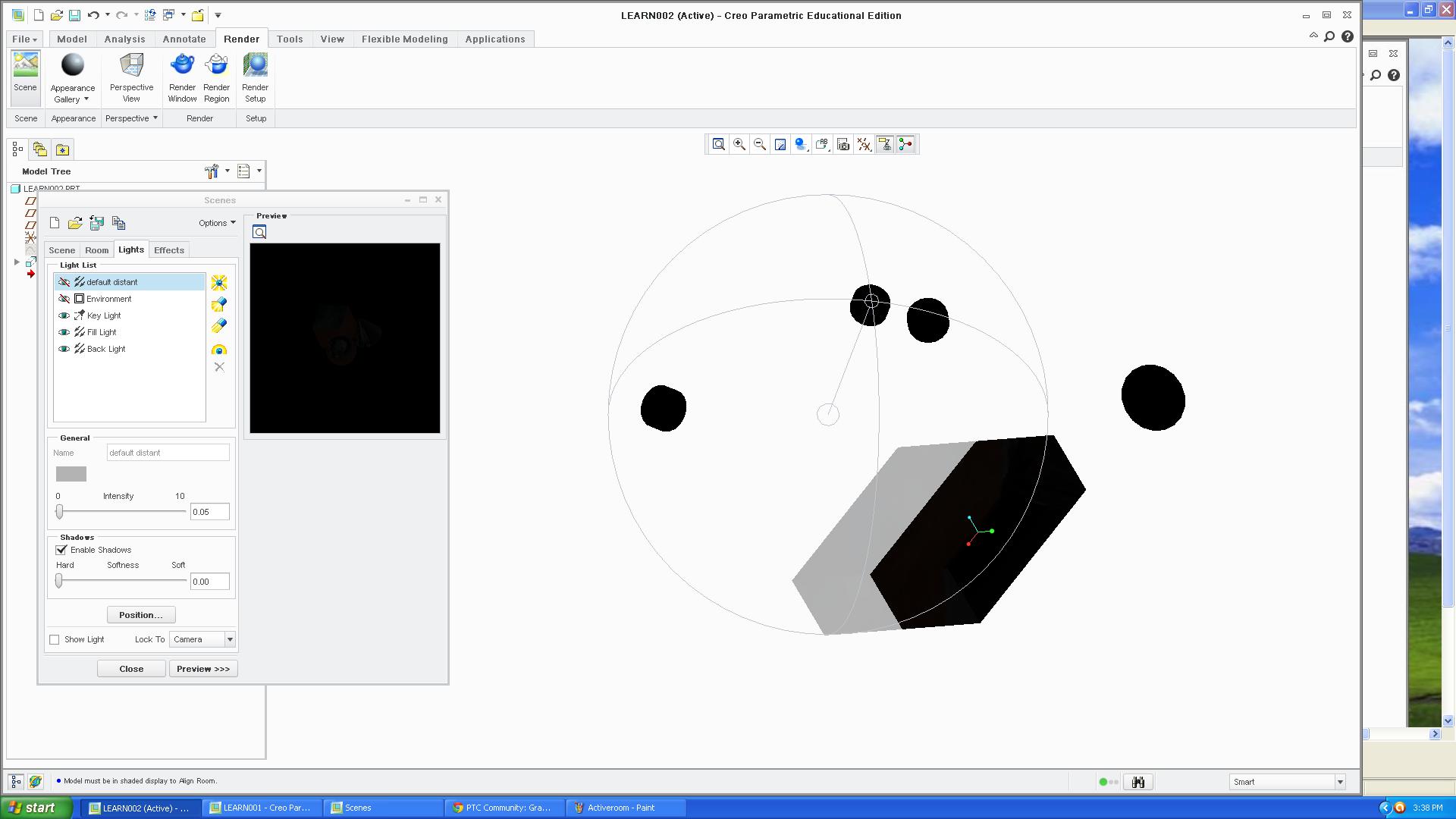The width and height of the screenshot is (1456, 819).
Task: Click the Perspective View icon
Action: click(131, 66)
